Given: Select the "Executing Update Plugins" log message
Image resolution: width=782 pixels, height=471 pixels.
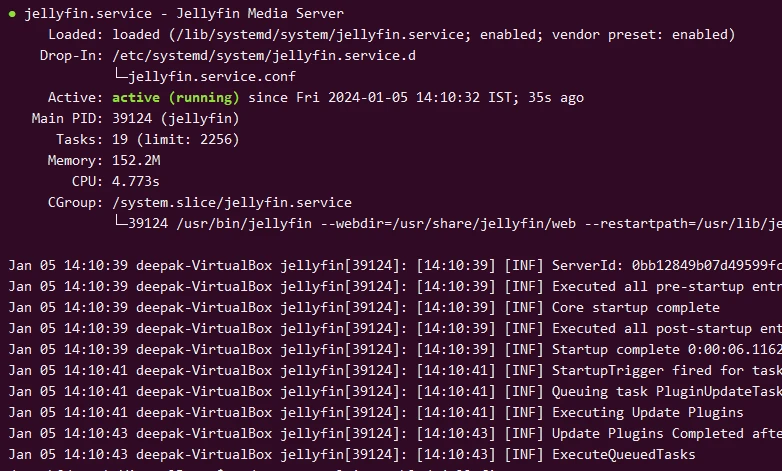Looking at the screenshot, I should [647, 412].
